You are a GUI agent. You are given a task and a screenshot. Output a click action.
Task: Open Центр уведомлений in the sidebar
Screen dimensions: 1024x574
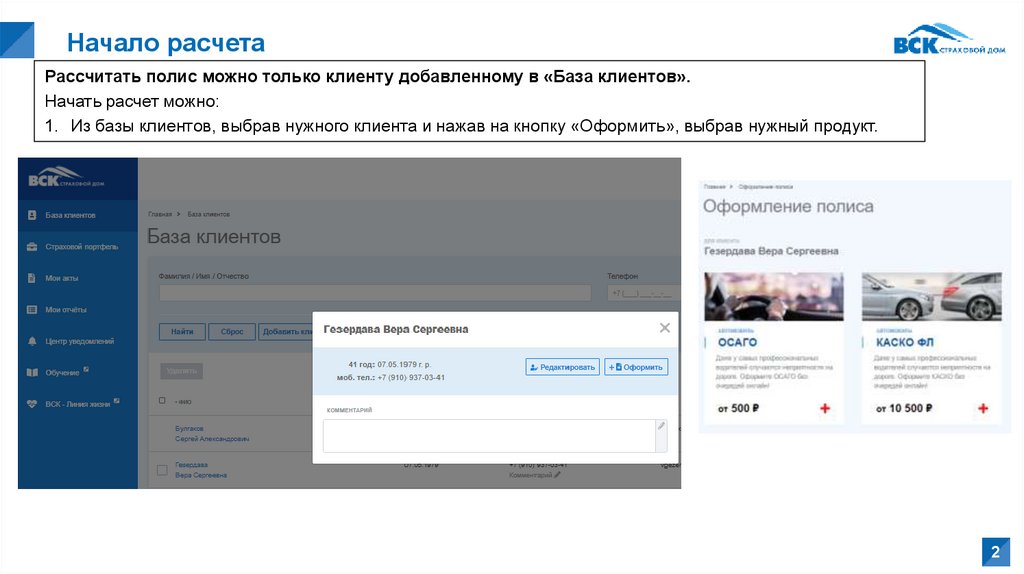pos(79,342)
